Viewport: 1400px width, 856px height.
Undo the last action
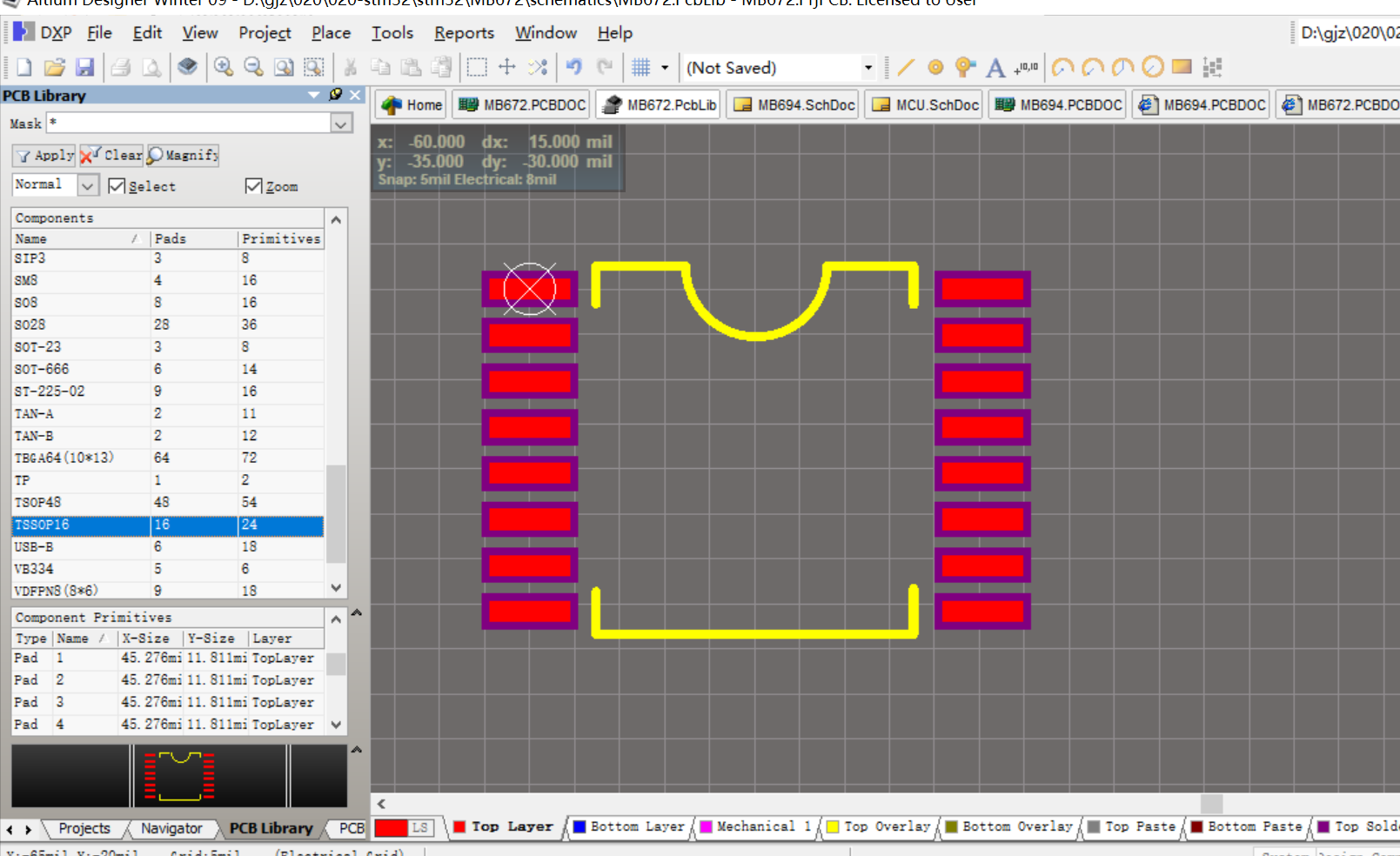pyautogui.click(x=574, y=67)
